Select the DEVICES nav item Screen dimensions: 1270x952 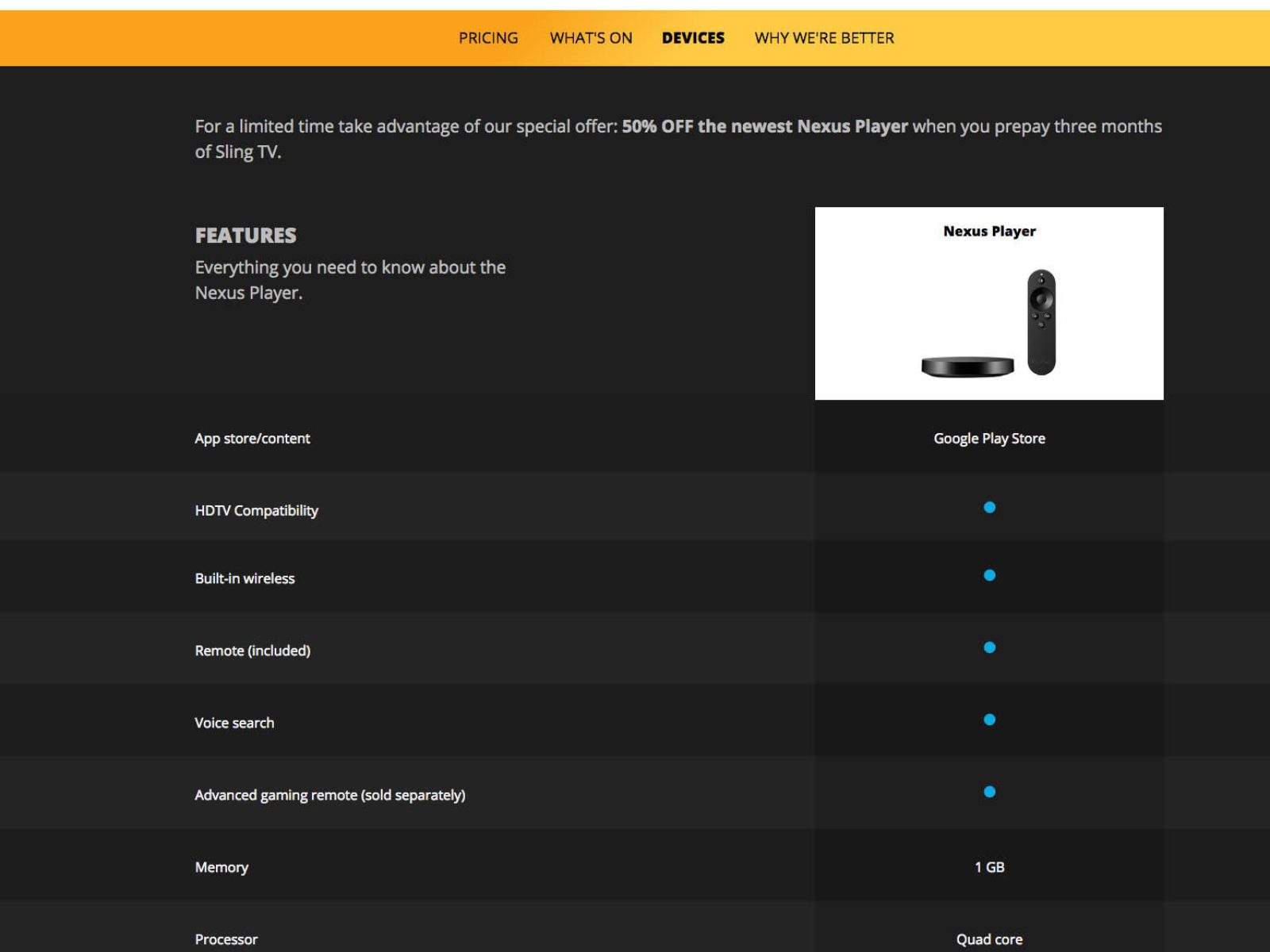693,38
